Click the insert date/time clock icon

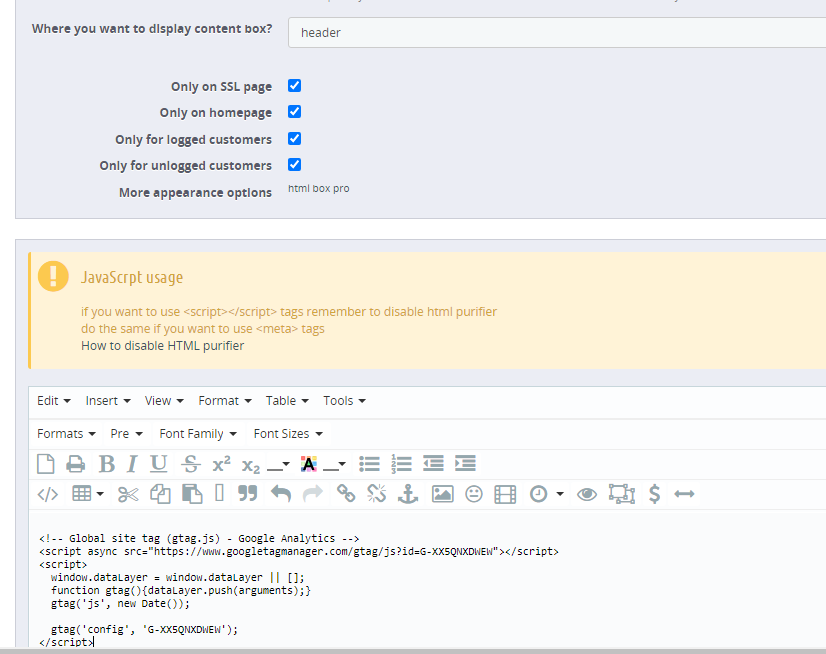pyautogui.click(x=538, y=494)
